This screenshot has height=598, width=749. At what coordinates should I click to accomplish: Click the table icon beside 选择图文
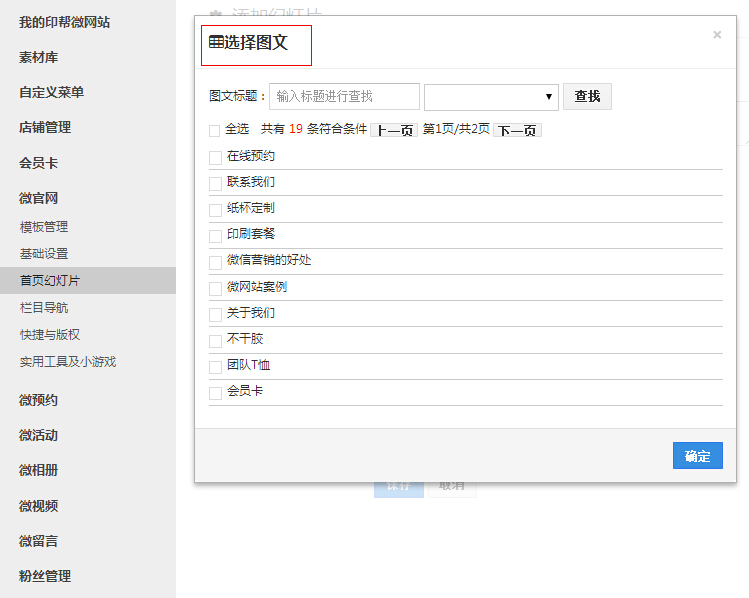click(x=216, y=42)
